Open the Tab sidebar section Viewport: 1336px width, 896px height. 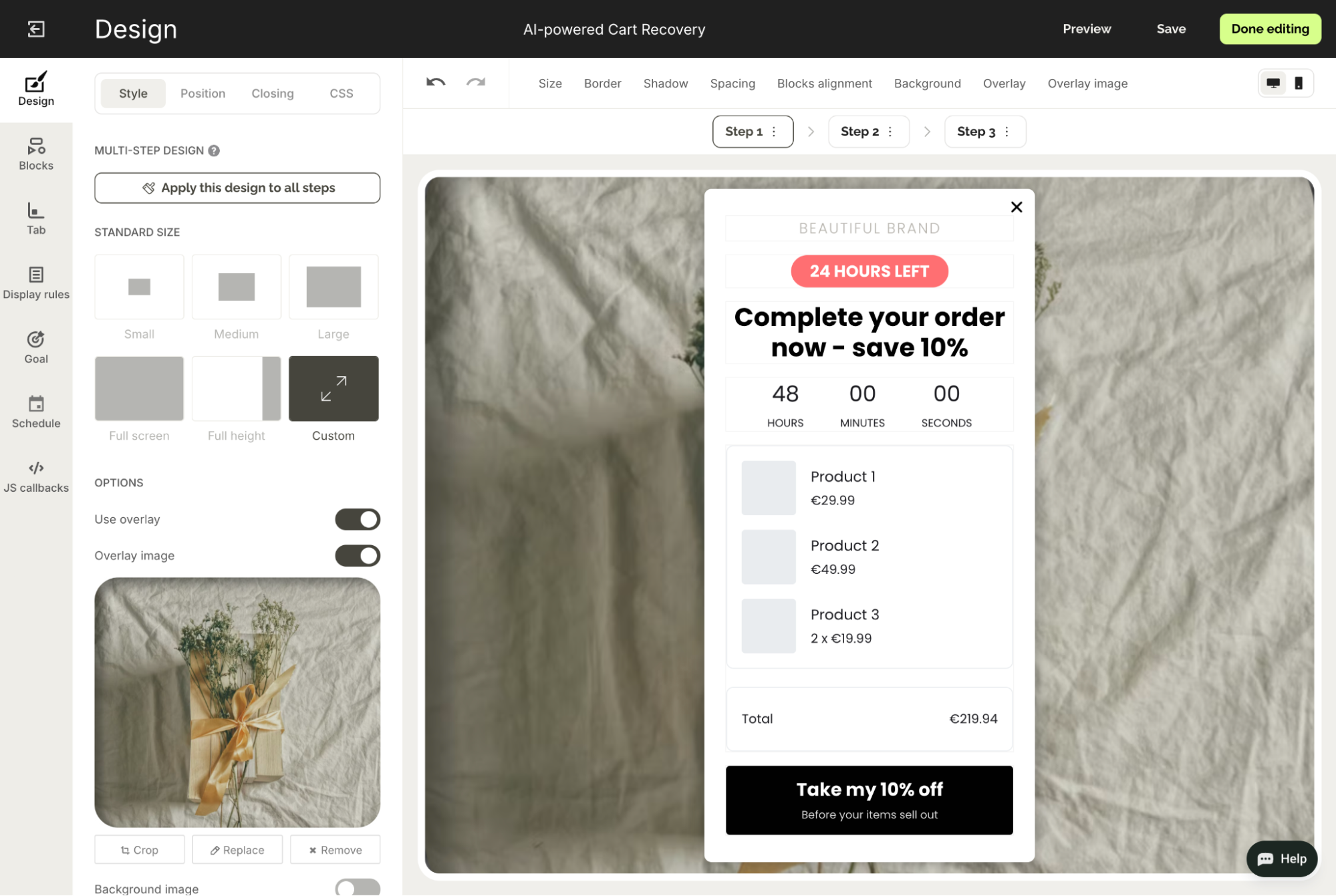[x=36, y=218]
